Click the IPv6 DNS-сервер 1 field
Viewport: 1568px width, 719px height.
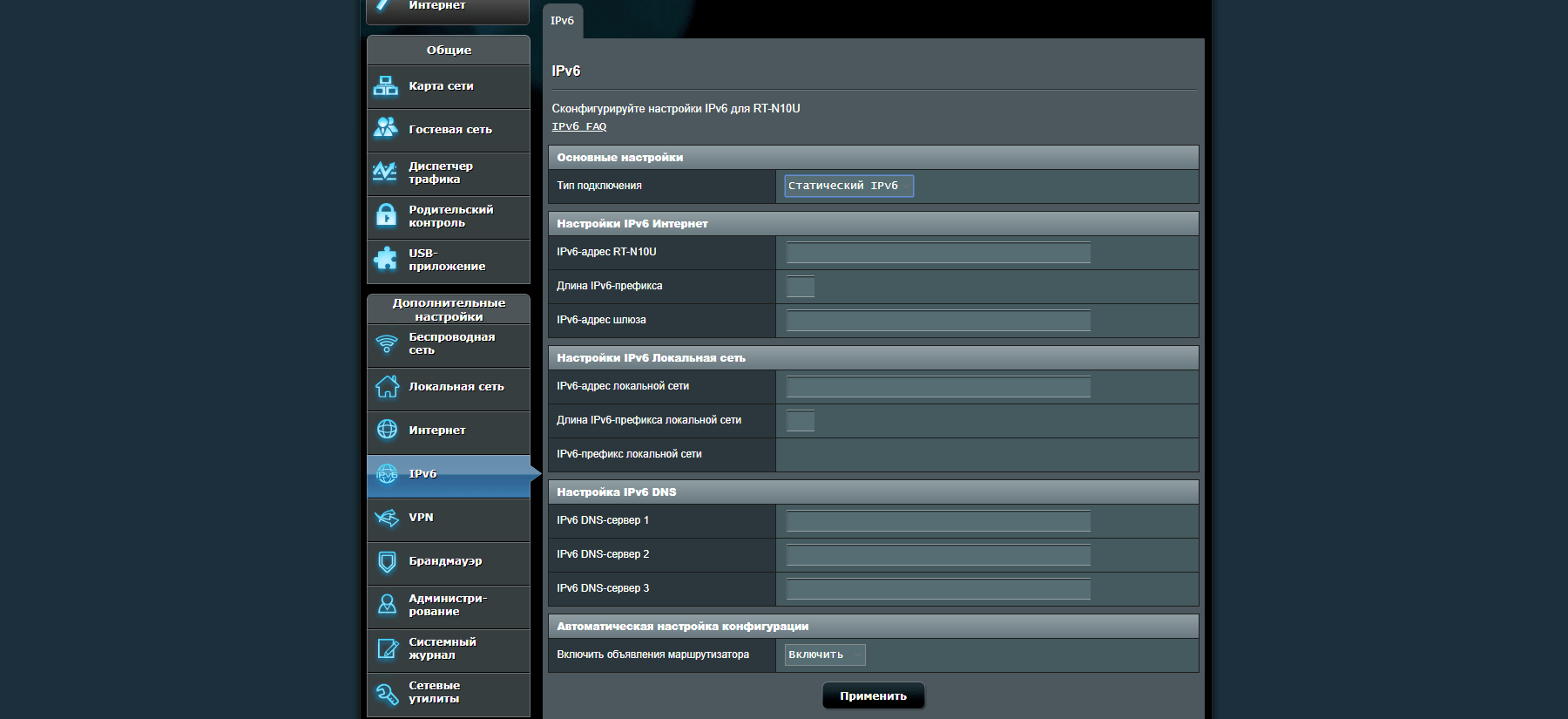point(938,521)
